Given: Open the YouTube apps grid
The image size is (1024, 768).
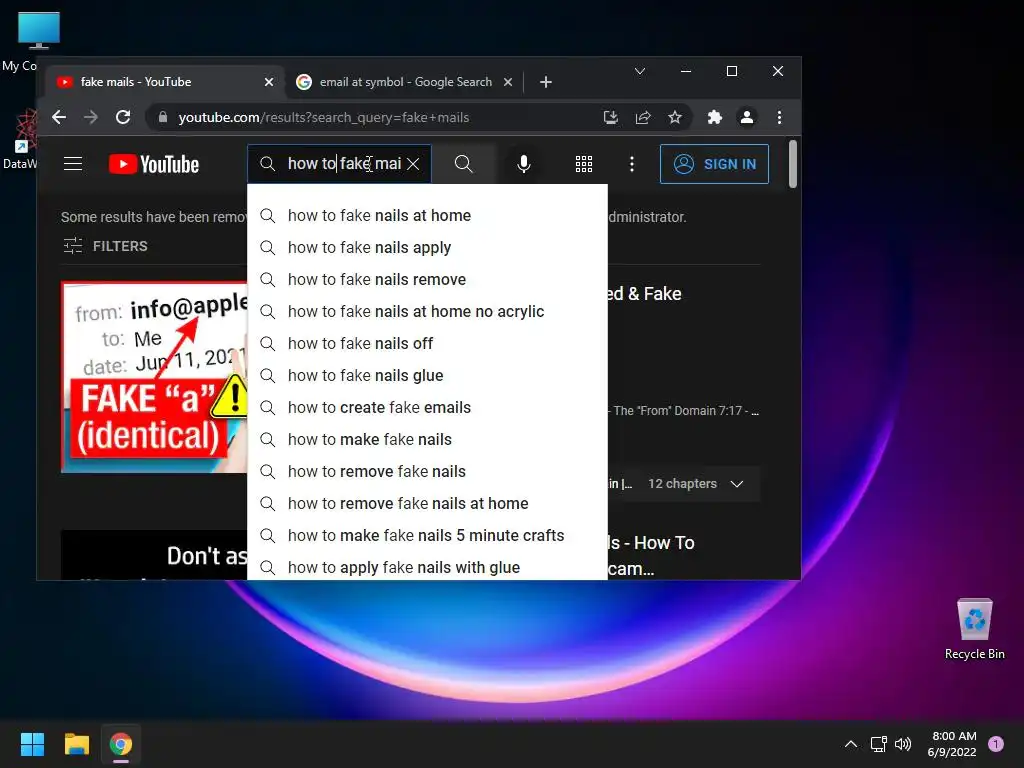Looking at the screenshot, I should 584,164.
